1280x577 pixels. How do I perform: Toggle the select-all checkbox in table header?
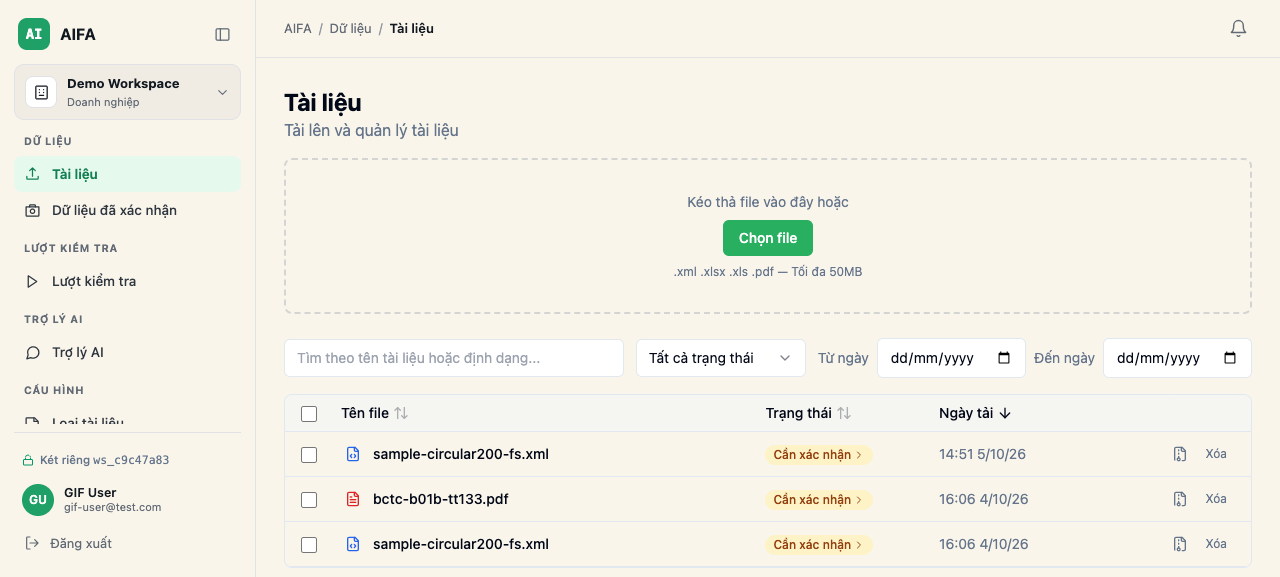coord(309,414)
